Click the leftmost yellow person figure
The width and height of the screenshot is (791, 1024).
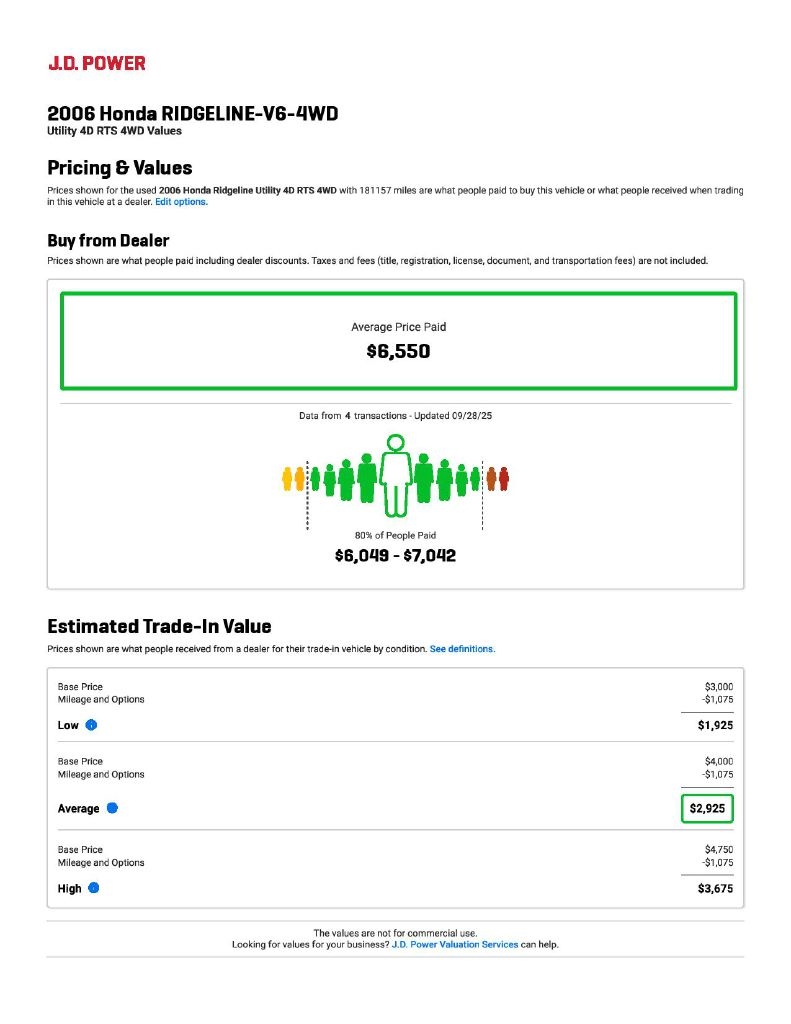(x=287, y=479)
